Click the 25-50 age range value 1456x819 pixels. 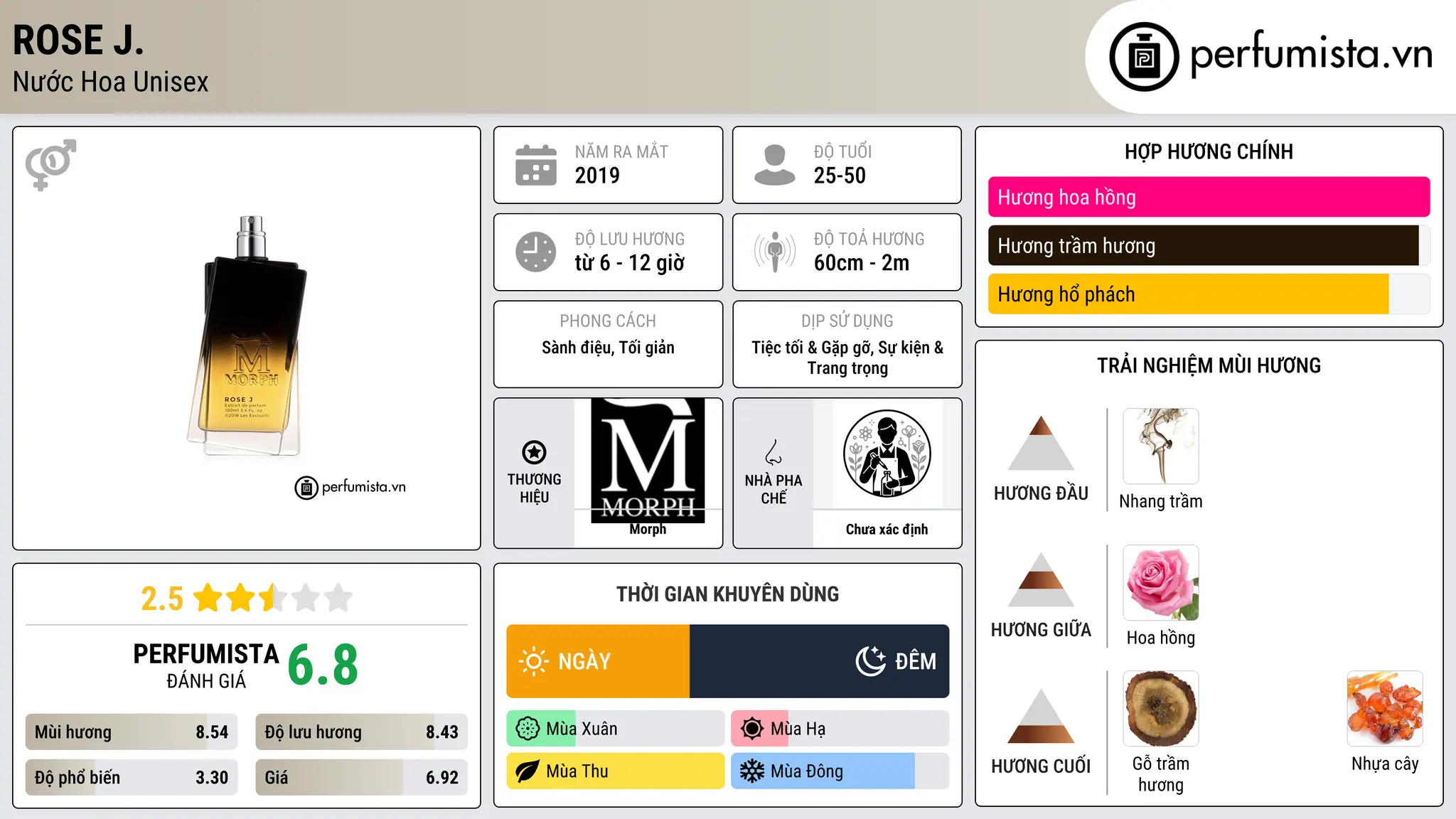[840, 176]
